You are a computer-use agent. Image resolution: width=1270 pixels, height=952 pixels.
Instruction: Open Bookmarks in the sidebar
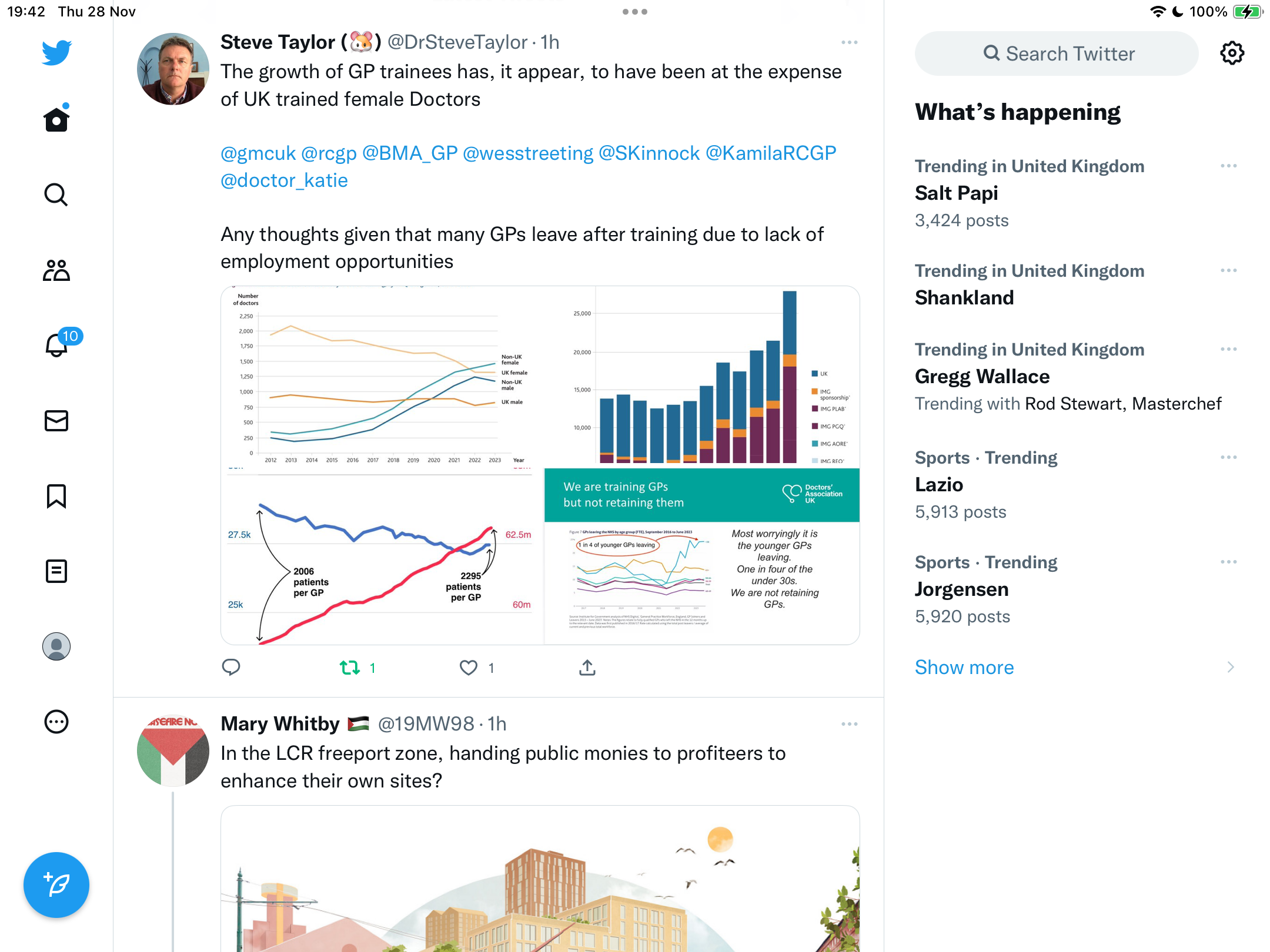coord(56,496)
